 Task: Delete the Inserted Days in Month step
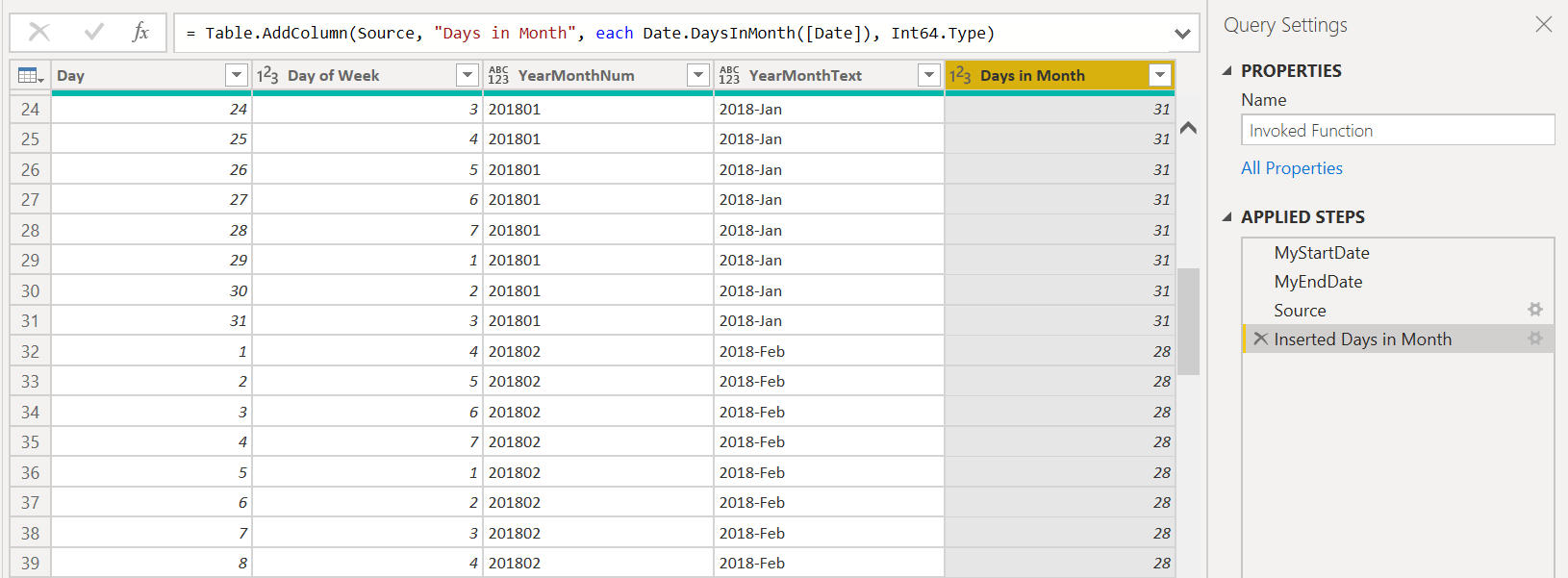tap(1260, 339)
